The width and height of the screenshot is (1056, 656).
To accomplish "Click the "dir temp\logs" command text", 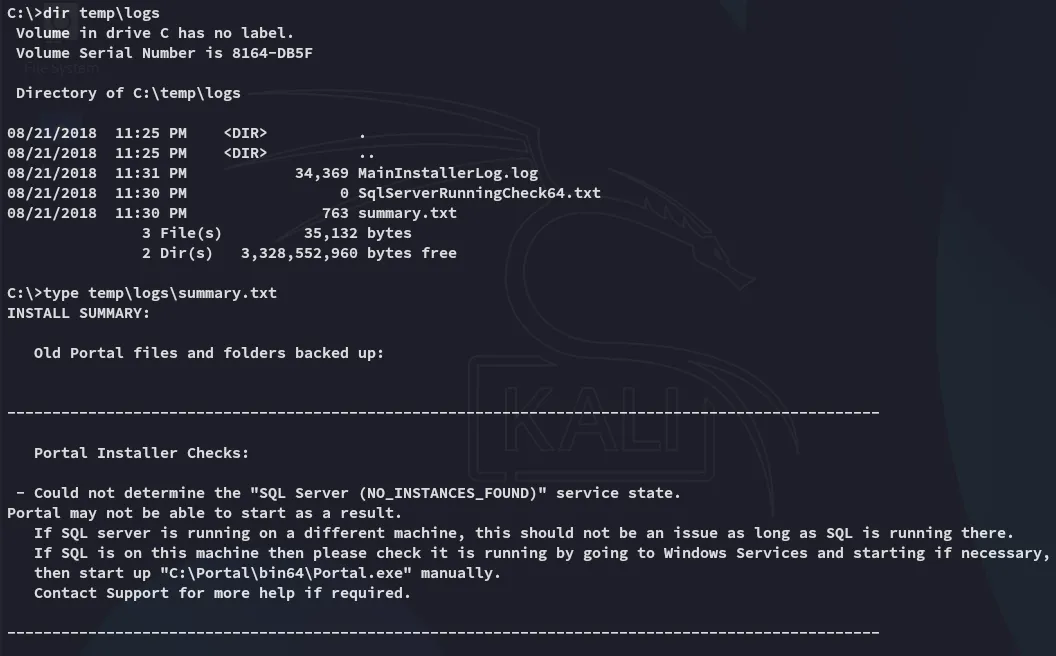I will point(101,13).
